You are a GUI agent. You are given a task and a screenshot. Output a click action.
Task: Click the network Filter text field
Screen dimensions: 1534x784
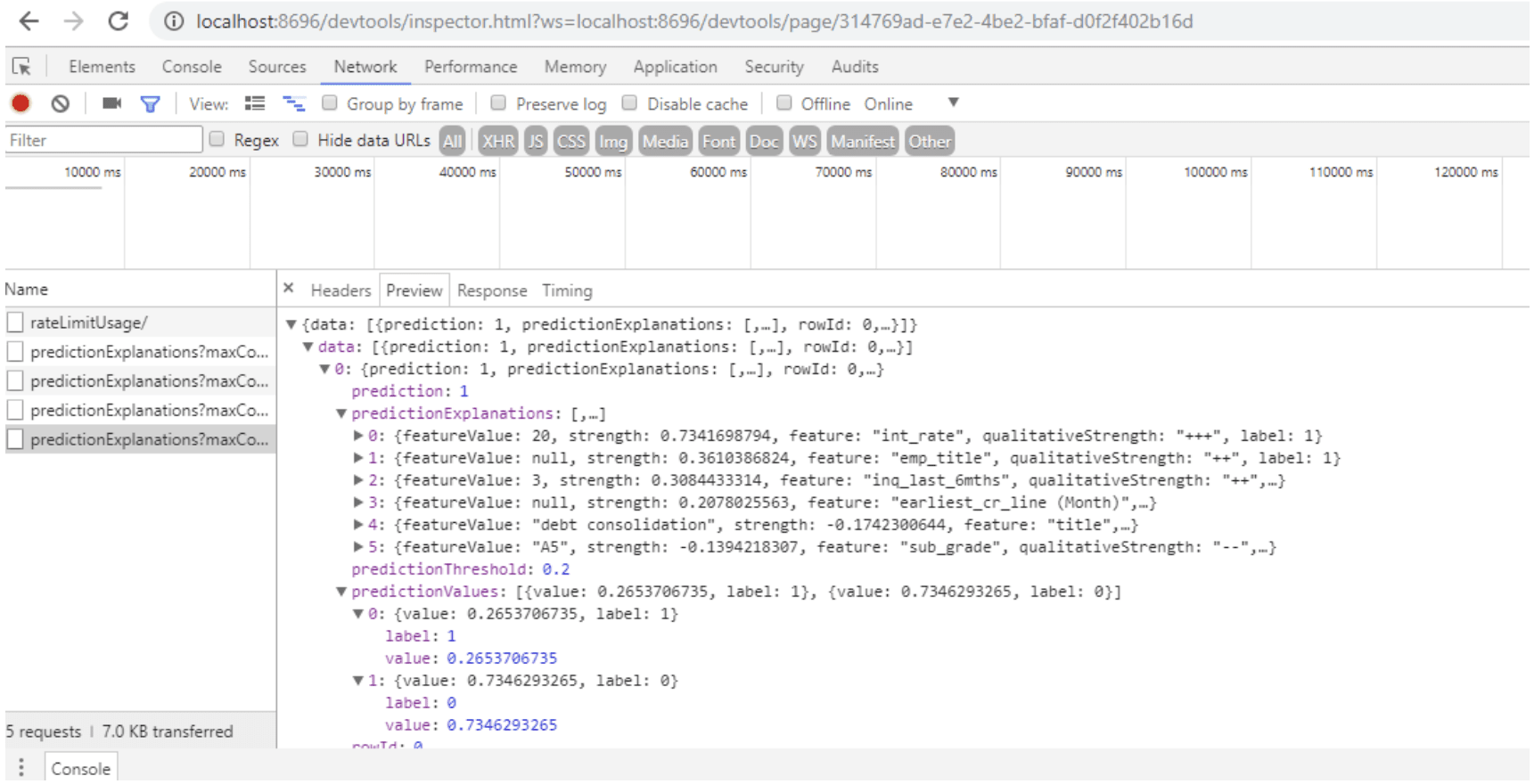pyautogui.click(x=103, y=140)
